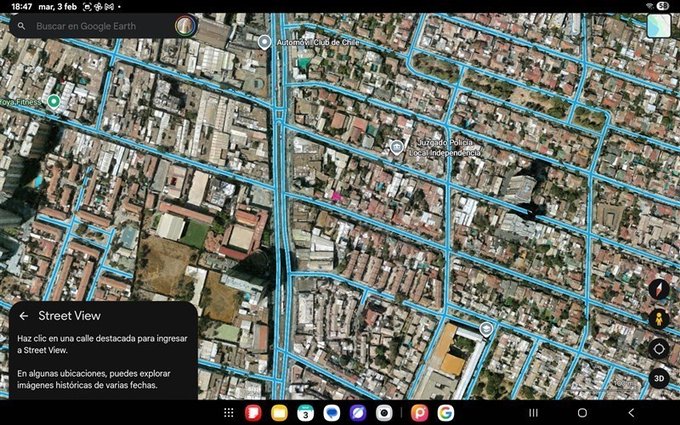Select Juzgado Policía Local Independencia marker

click(x=397, y=147)
